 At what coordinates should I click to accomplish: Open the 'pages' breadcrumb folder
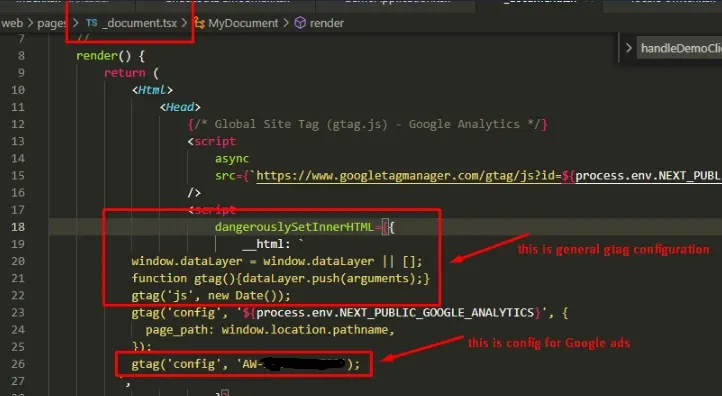[x=52, y=23]
